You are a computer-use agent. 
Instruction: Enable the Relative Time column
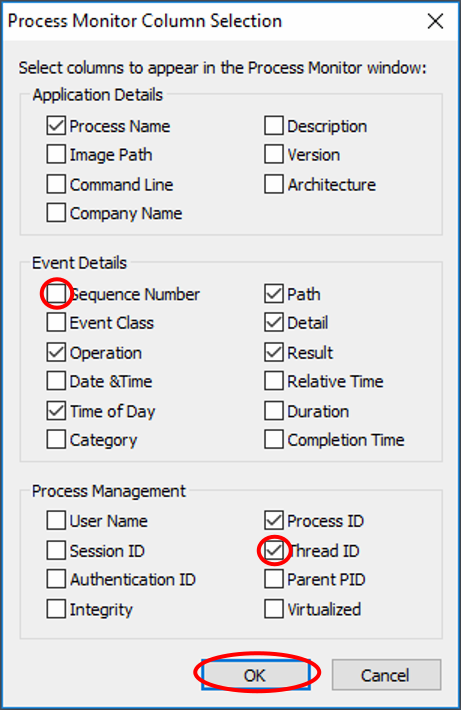pos(274,381)
